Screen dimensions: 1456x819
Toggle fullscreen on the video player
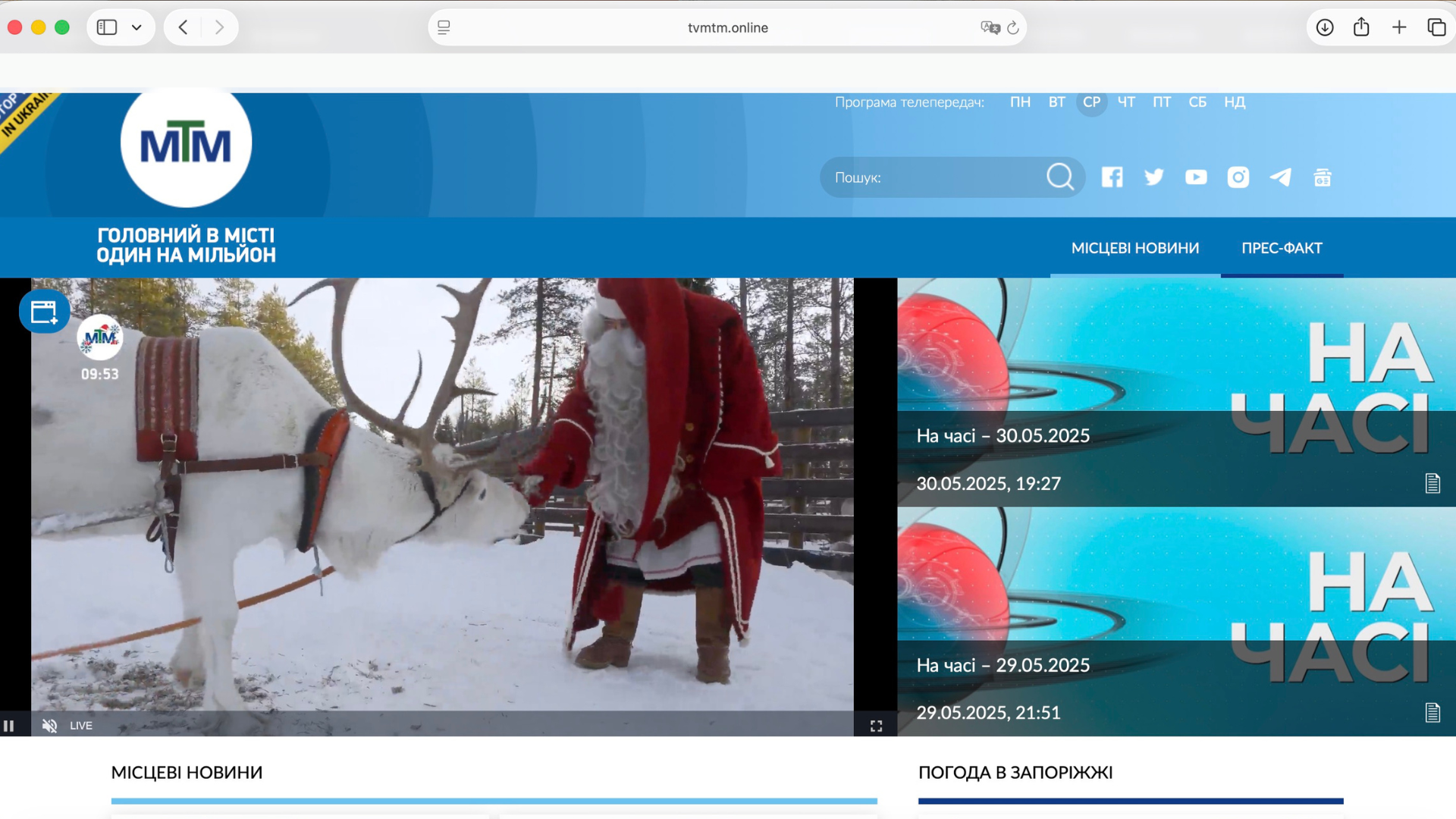(876, 726)
